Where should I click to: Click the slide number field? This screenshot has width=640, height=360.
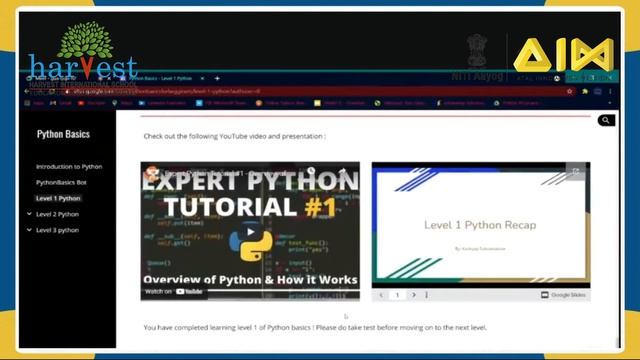[397, 295]
